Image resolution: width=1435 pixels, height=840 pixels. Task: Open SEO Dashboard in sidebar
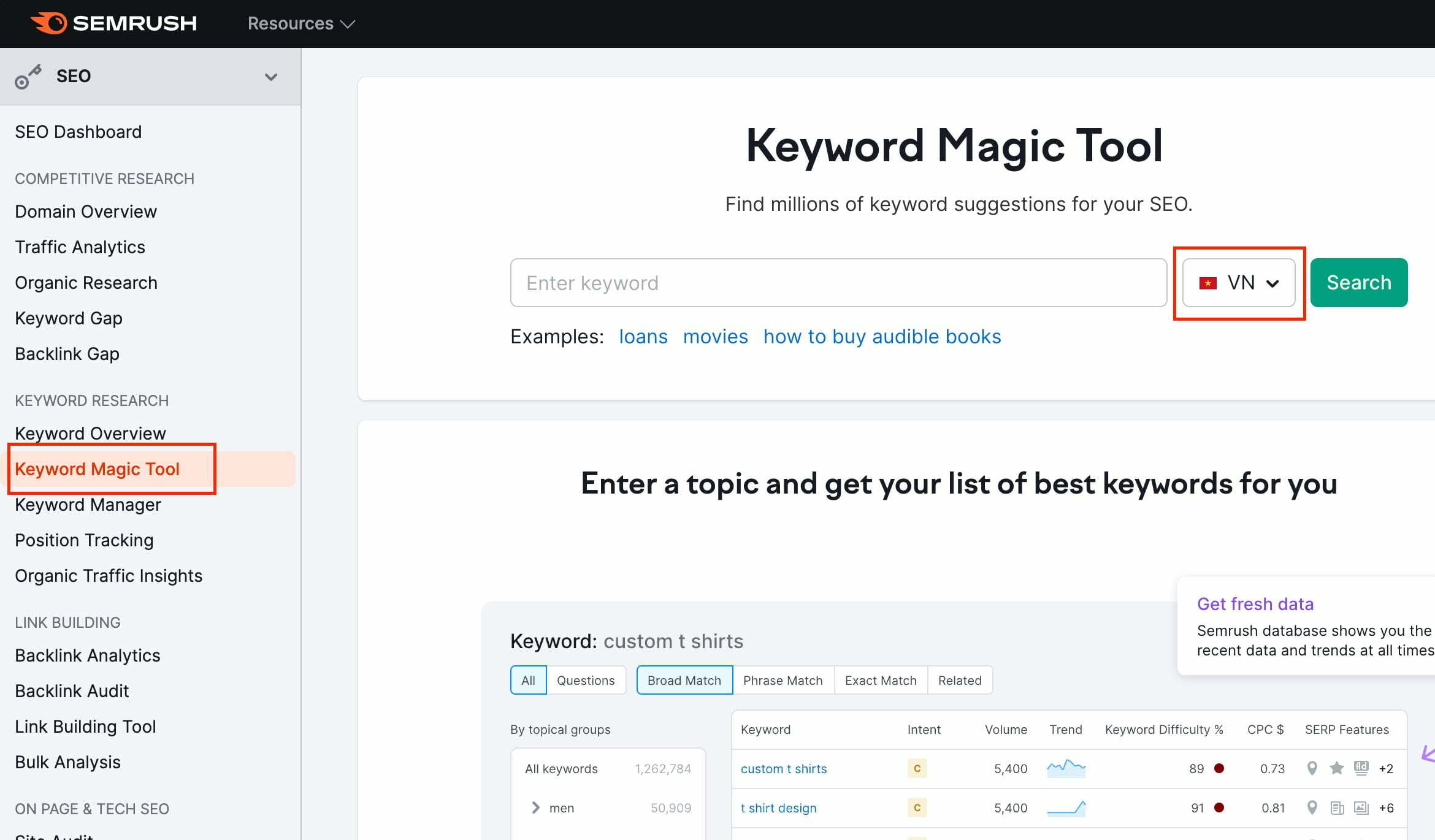coord(78,132)
